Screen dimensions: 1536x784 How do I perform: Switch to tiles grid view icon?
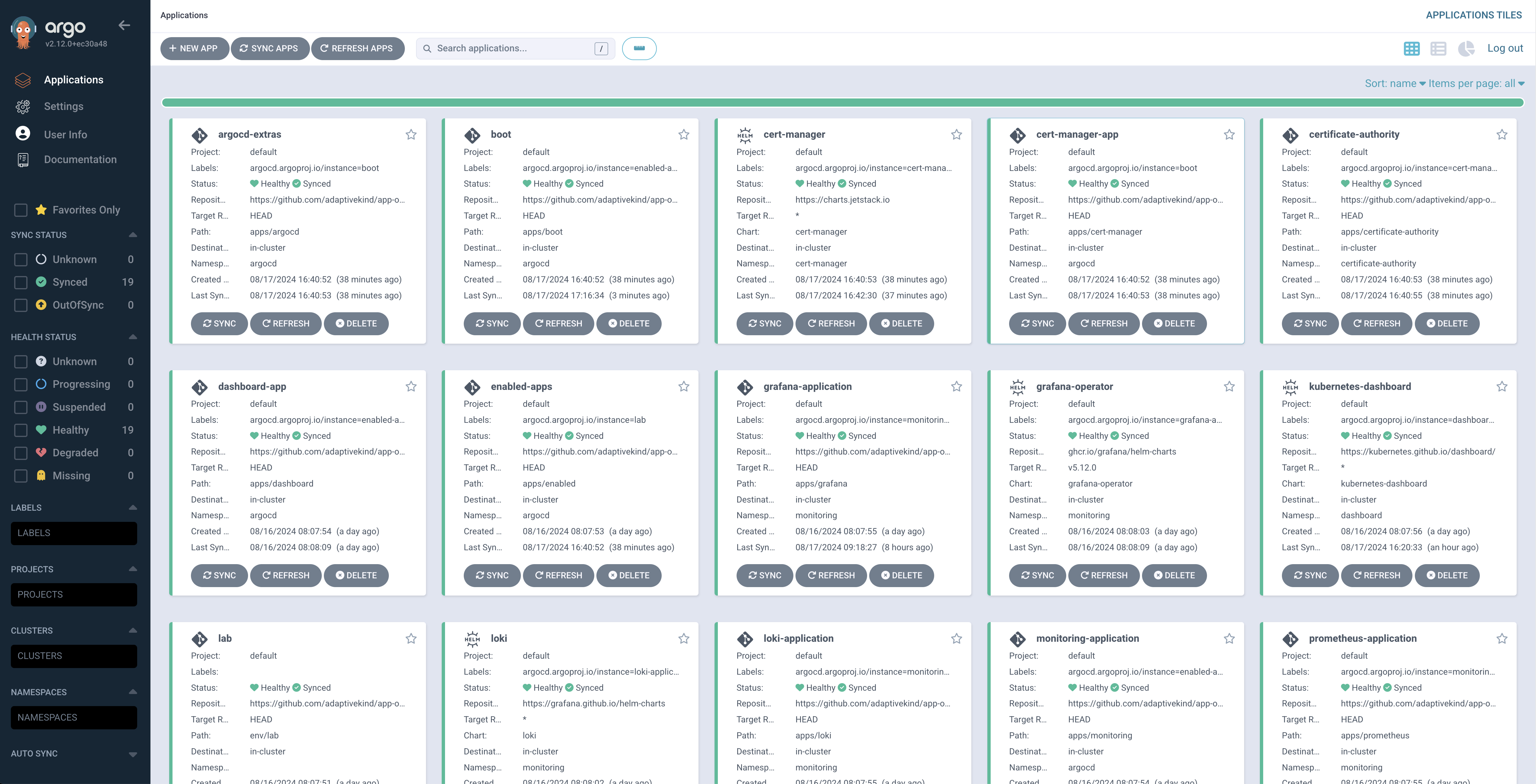[x=1412, y=48]
